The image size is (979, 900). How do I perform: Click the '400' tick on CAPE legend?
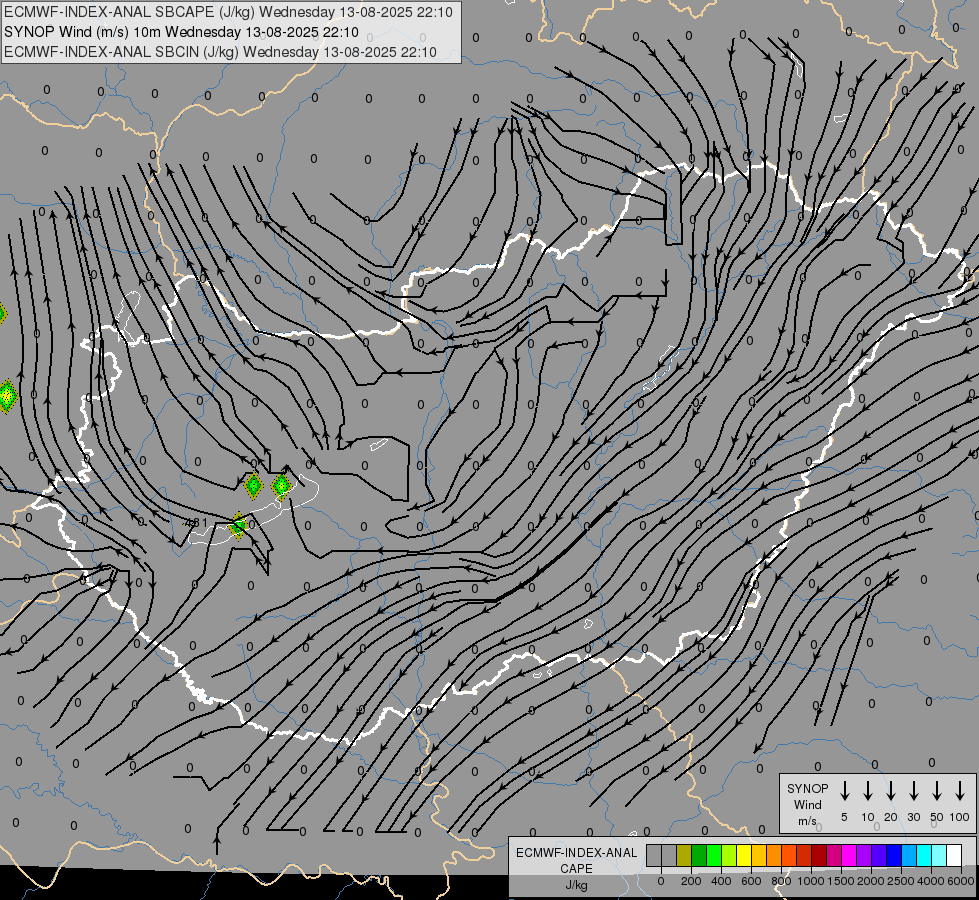721,881
